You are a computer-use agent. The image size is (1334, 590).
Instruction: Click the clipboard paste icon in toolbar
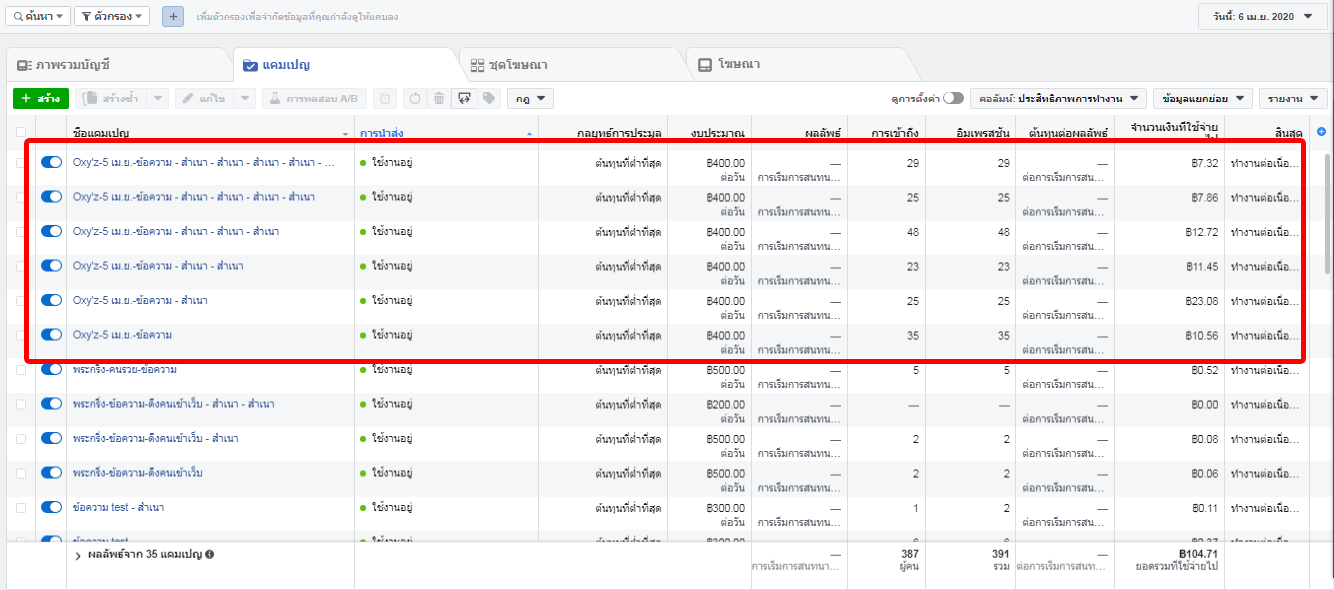[x=384, y=98]
